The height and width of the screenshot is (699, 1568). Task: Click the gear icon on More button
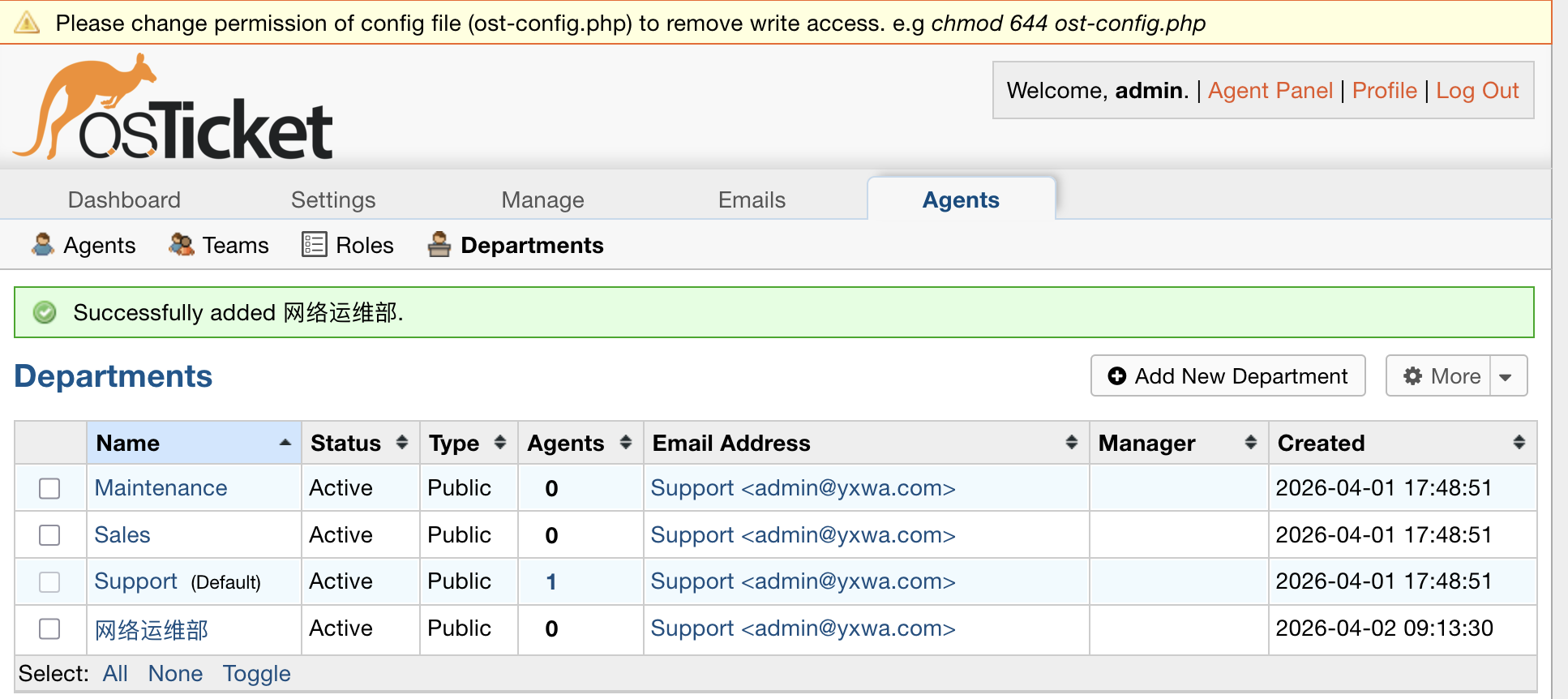(1413, 376)
